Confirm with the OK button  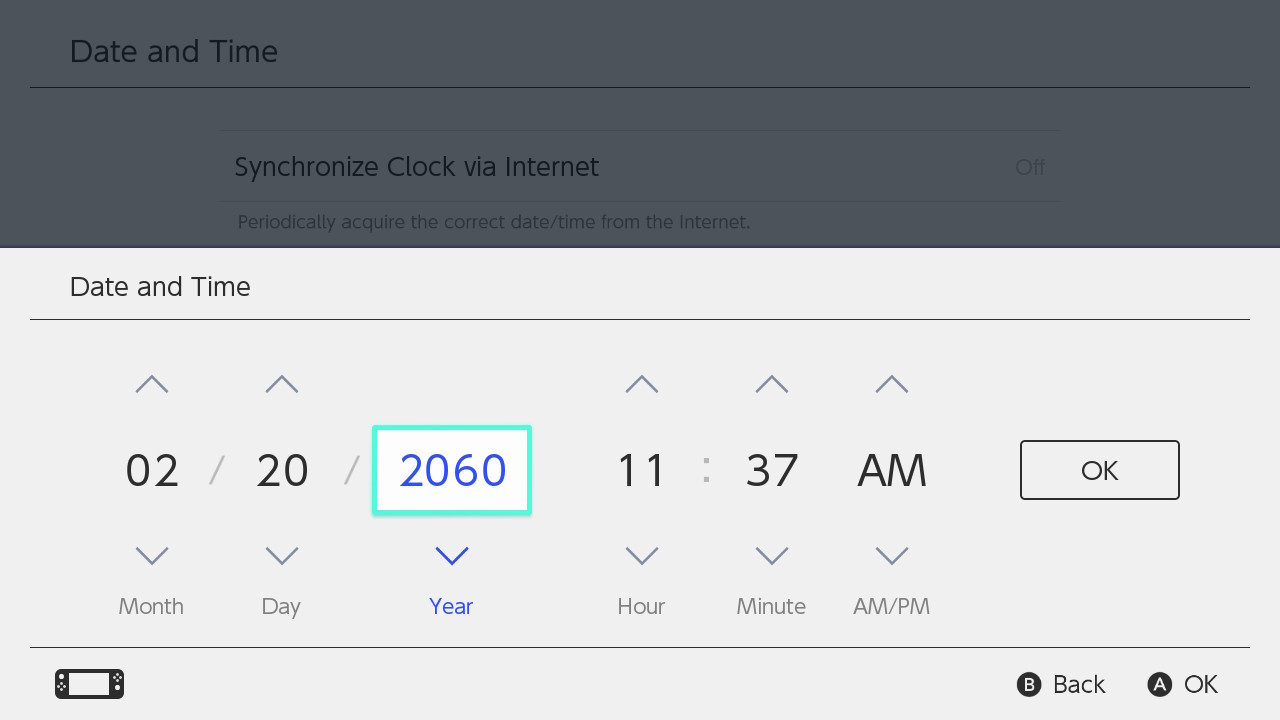pyautogui.click(x=1099, y=470)
